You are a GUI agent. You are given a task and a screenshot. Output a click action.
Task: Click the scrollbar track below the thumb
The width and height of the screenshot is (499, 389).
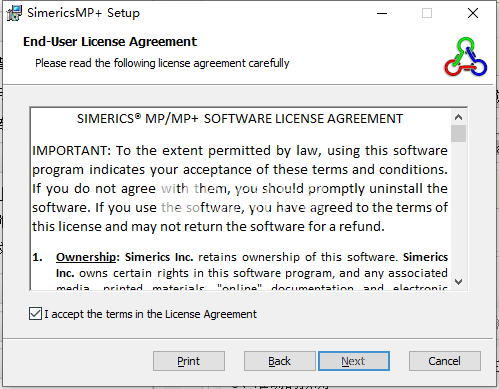point(459,208)
